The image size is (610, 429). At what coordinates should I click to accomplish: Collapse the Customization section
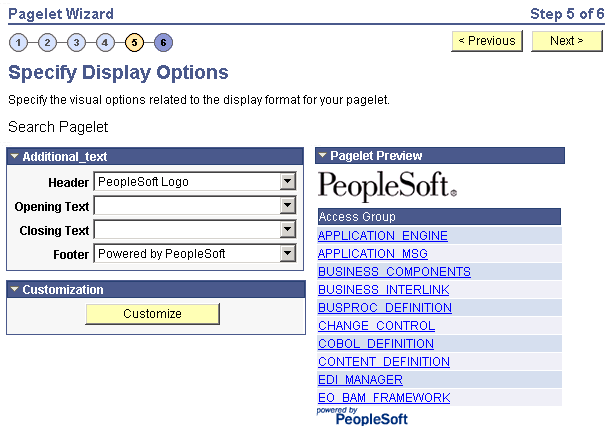click(x=15, y=289)
